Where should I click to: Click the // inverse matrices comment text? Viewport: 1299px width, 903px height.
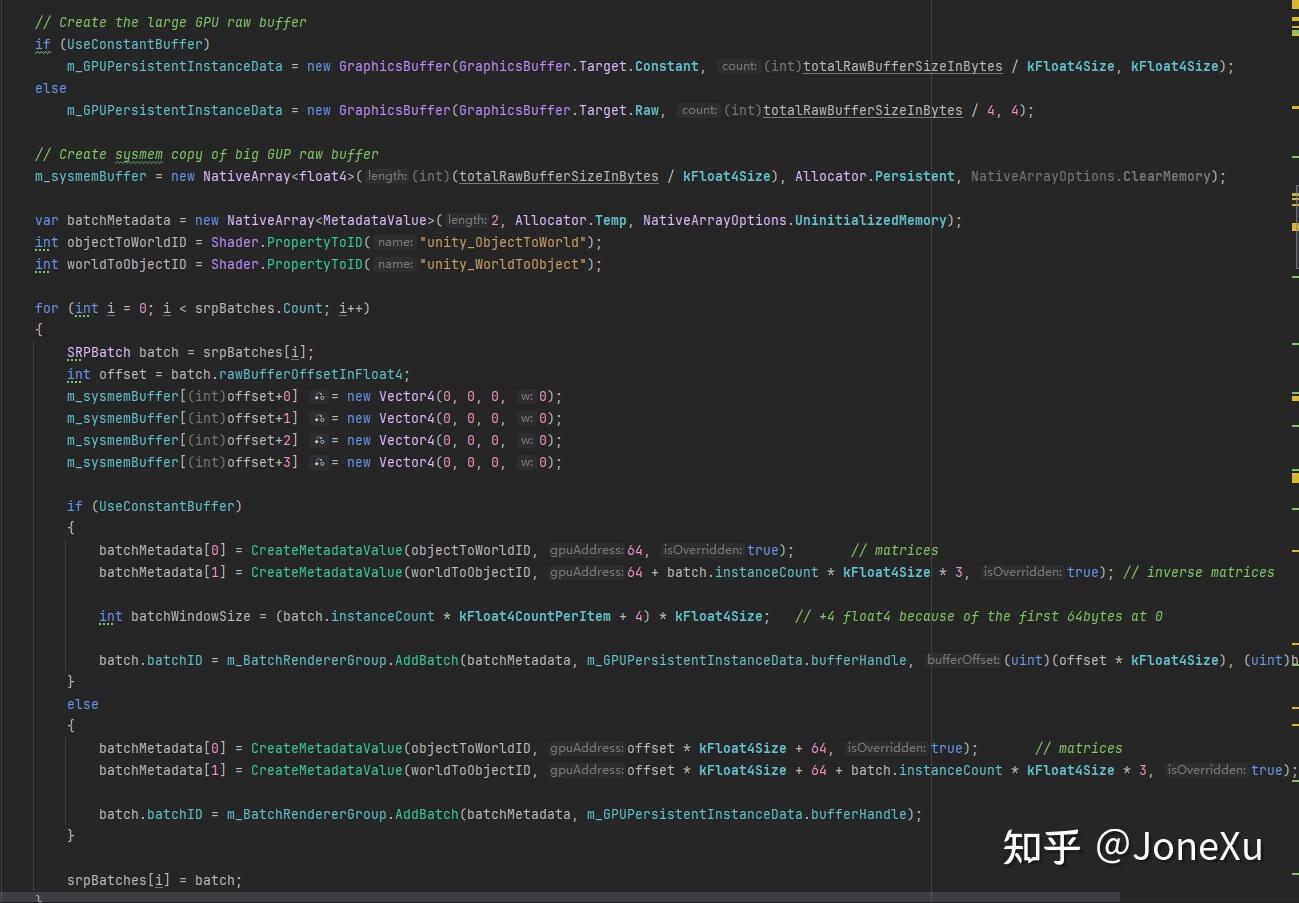tap(1198, 572)
